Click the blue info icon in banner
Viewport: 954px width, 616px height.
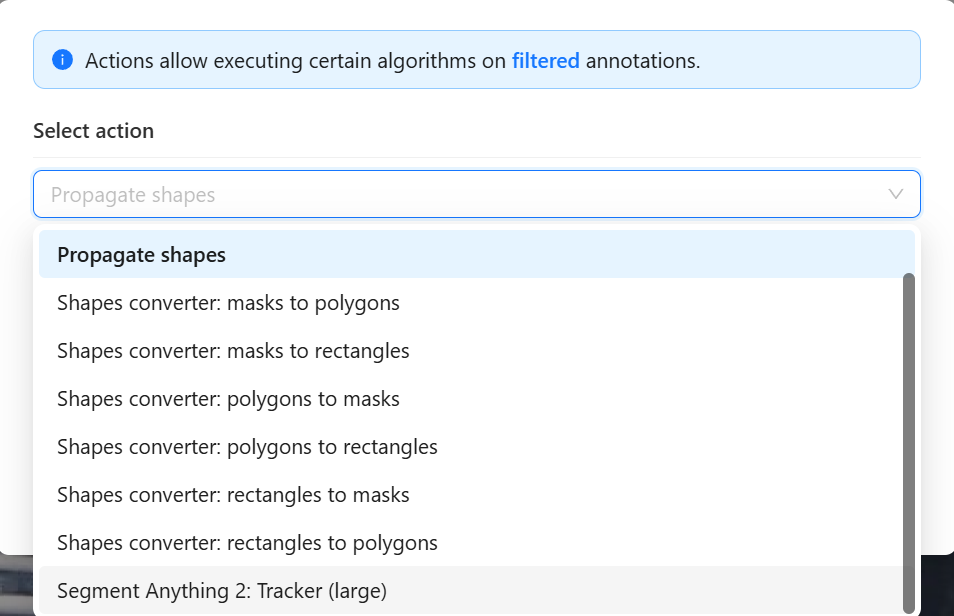click(x=62, y=60)
